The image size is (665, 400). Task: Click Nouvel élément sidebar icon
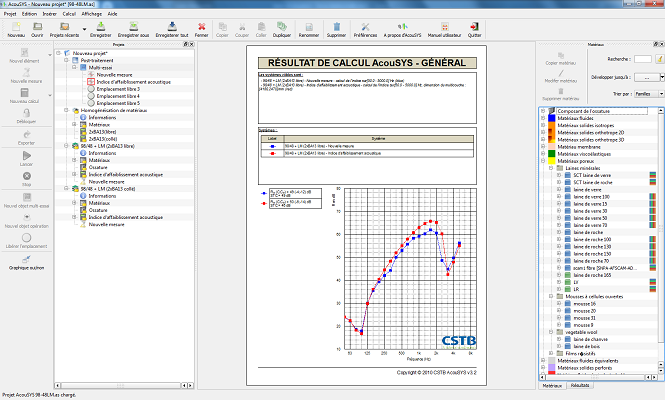25,53
